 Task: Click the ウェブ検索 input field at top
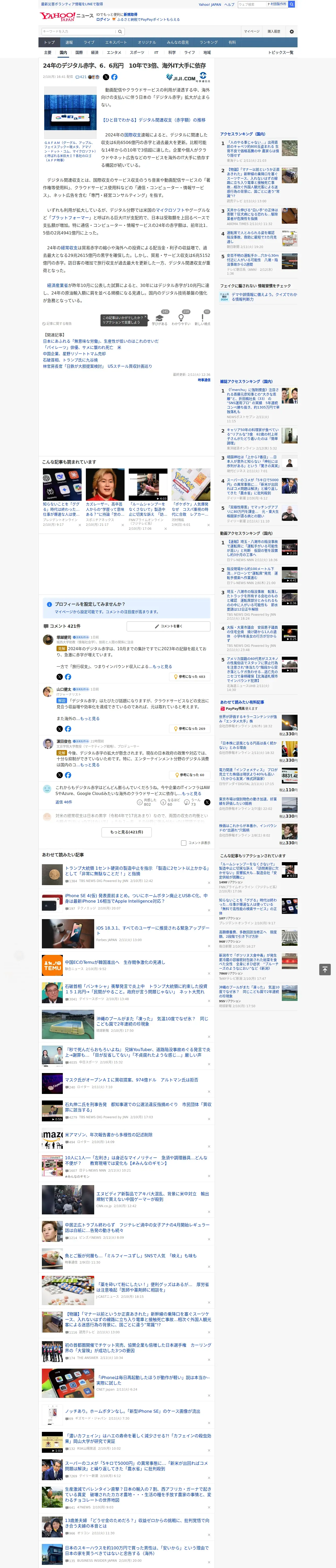point(252,4)
